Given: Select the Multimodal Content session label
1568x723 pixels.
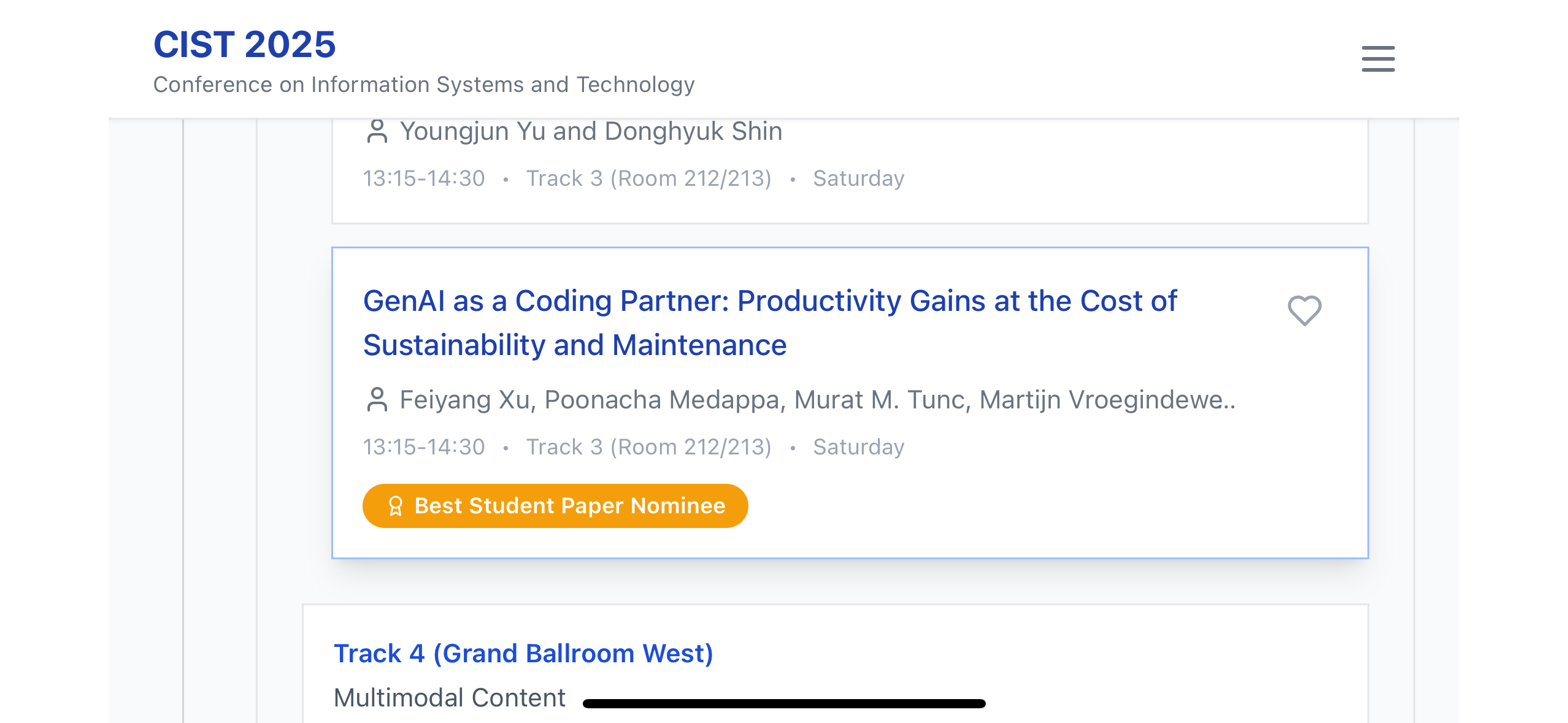Looking at the screenshot, I should 449,698.
